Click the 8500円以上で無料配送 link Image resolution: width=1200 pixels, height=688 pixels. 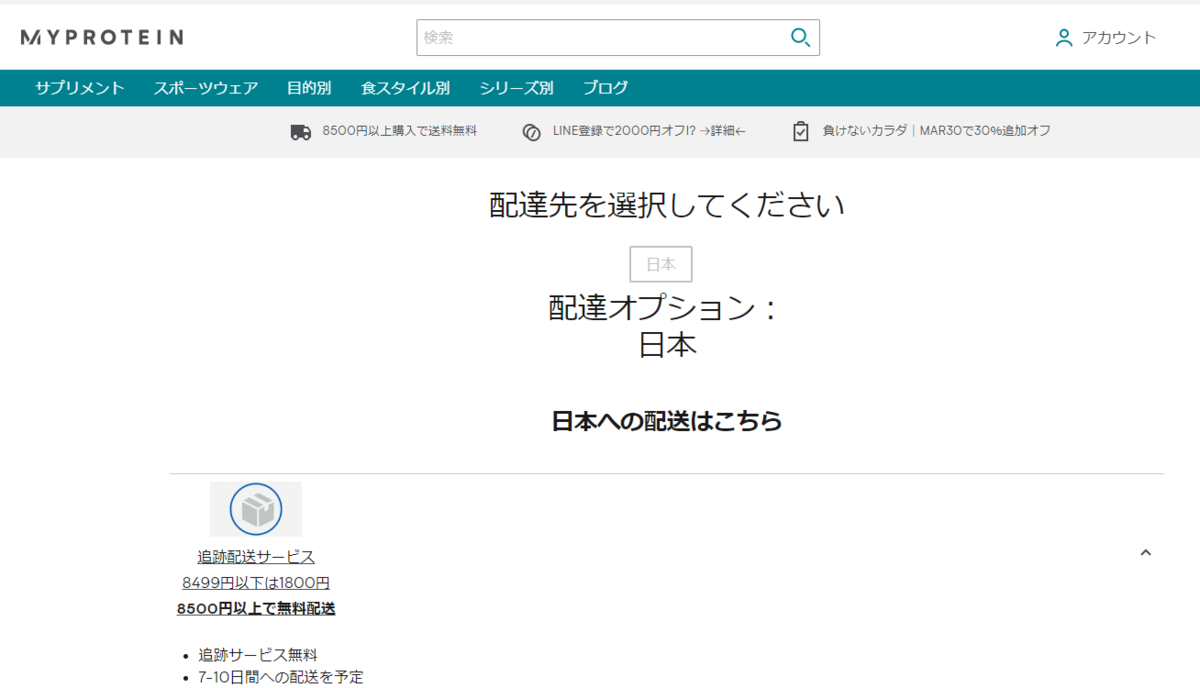(x=256, y=608)
